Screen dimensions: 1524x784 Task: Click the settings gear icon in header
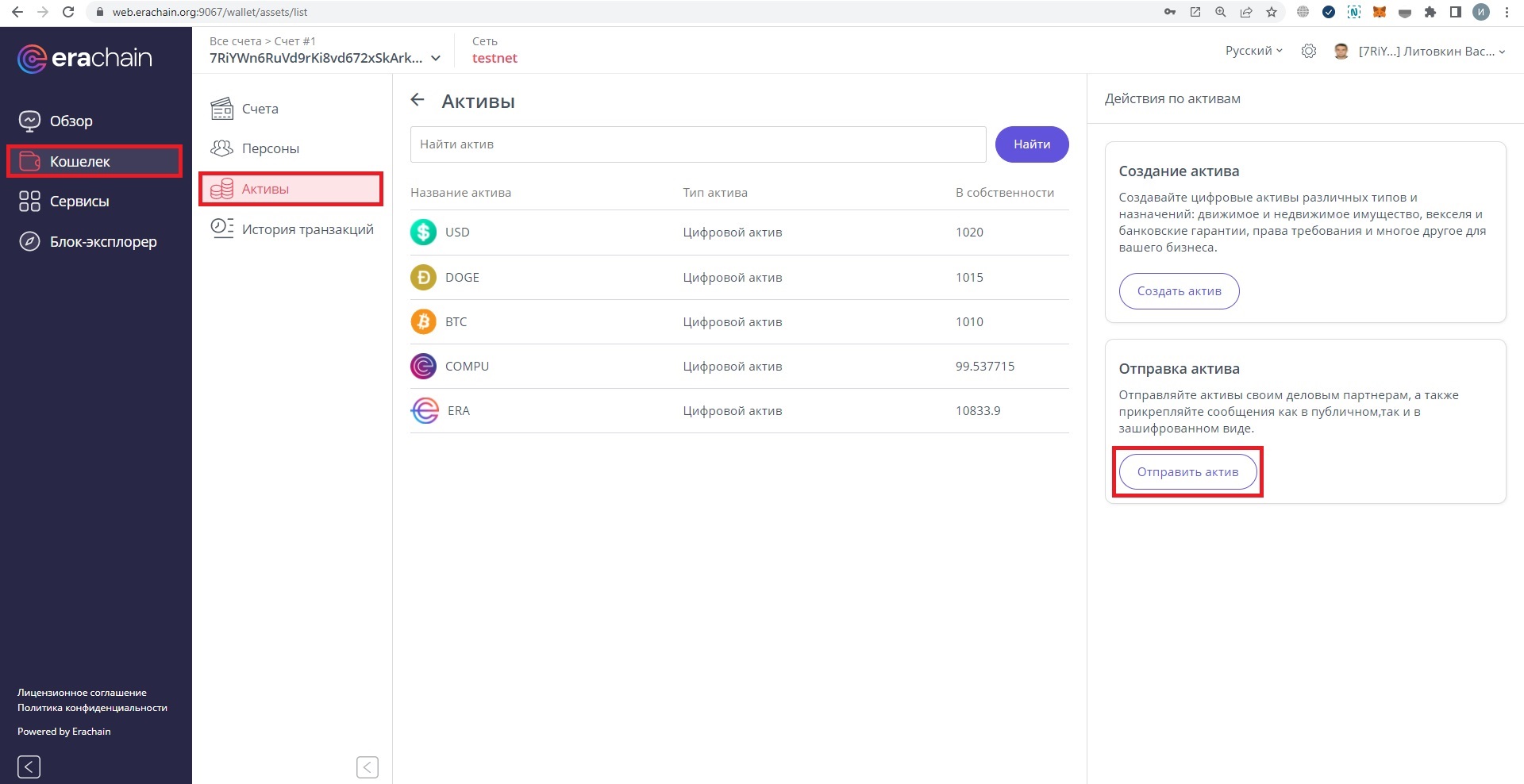tap(1309, 51)
